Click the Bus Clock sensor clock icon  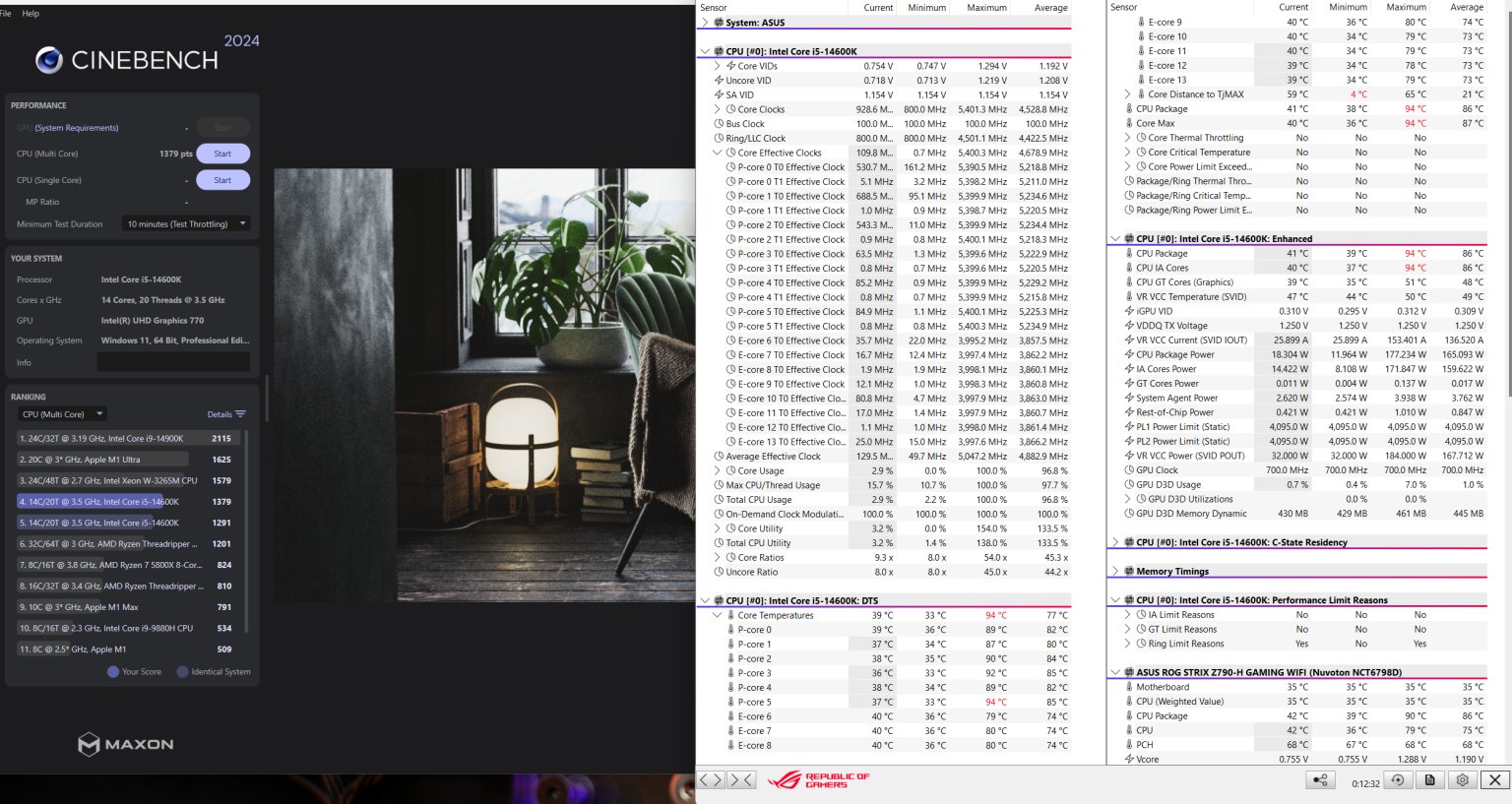click(x=719, y=124)
